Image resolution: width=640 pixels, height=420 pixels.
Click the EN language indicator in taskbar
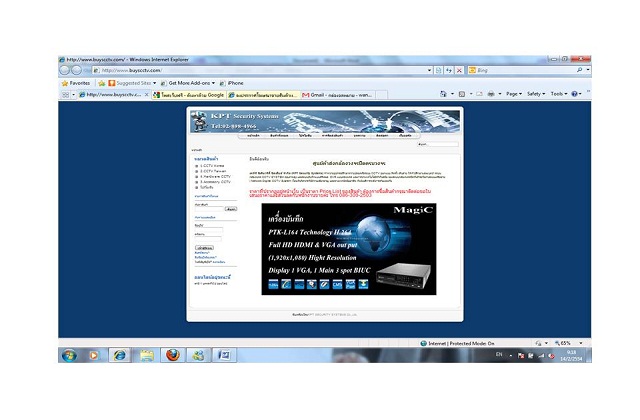tap(499, 354)
